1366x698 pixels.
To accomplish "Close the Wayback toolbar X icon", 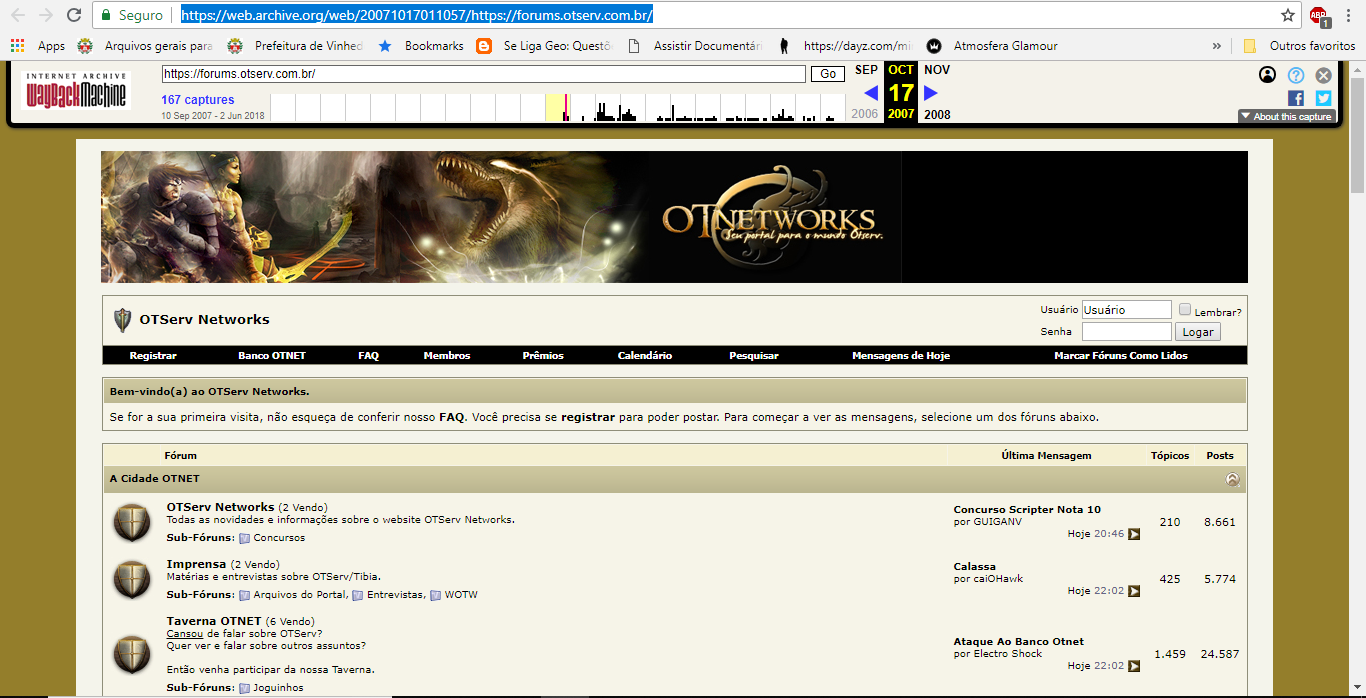I will click(x=1324, y=75).
